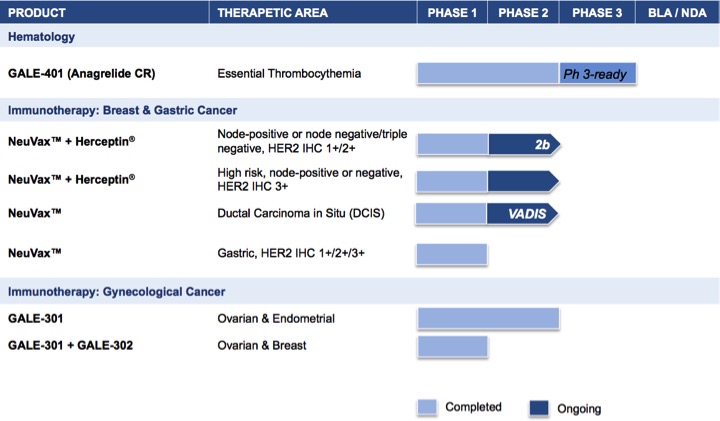Click the VADIS ongoing trial arrow
This screenshot has height=421, width=720.
[x=522, y=213]
